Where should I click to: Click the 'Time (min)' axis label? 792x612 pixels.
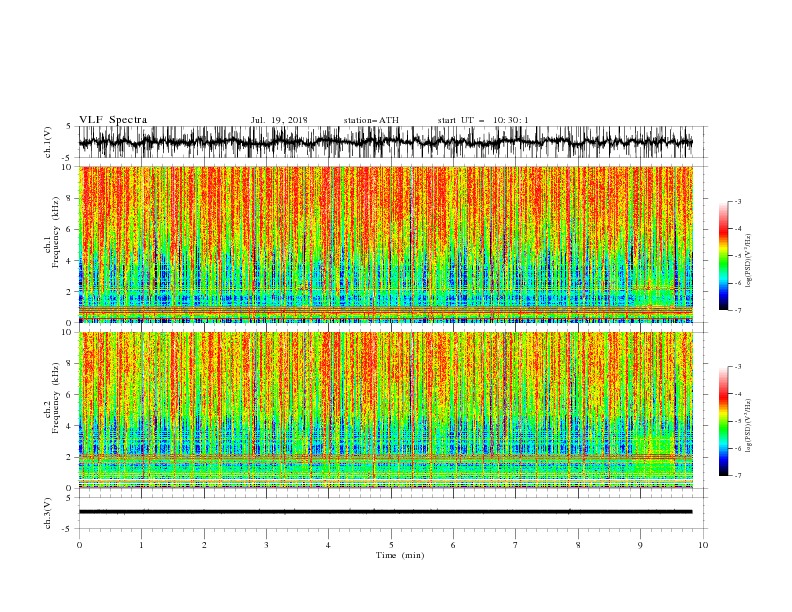coord(400,555)
